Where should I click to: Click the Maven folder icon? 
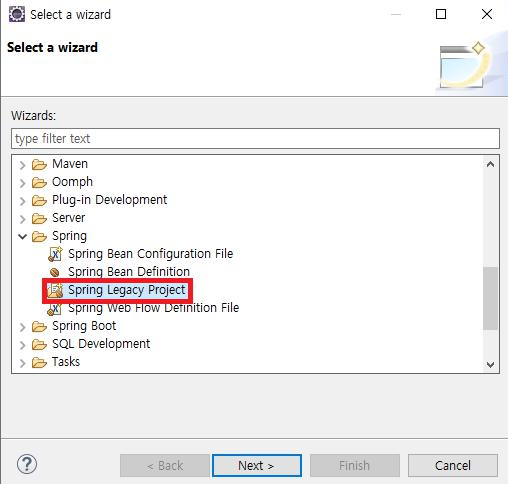pos(39,164)
